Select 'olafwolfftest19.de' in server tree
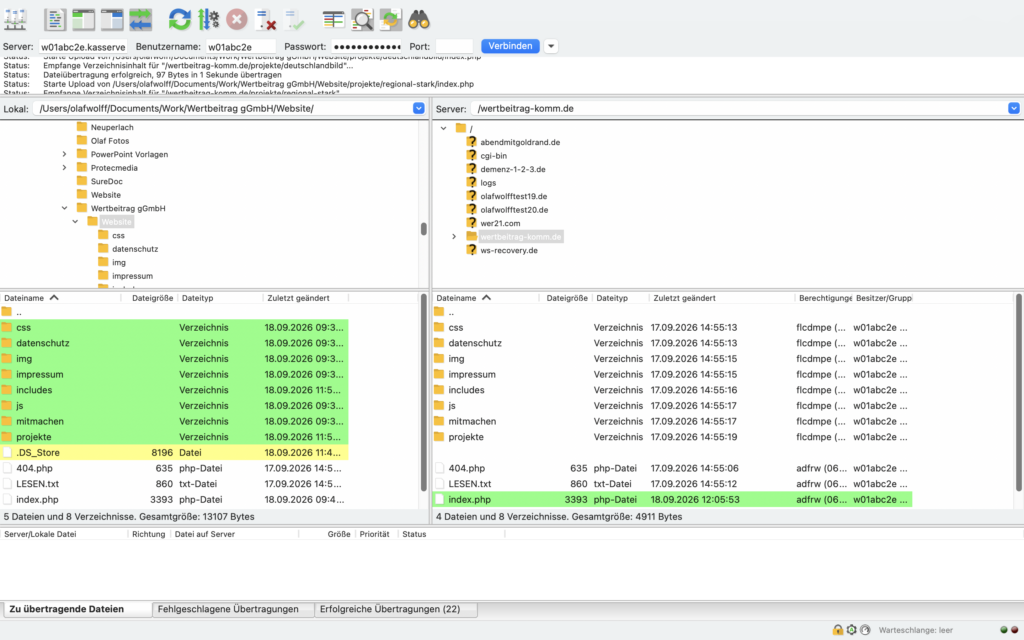Viewport: 1024px width, 640px height. point(513,196)
